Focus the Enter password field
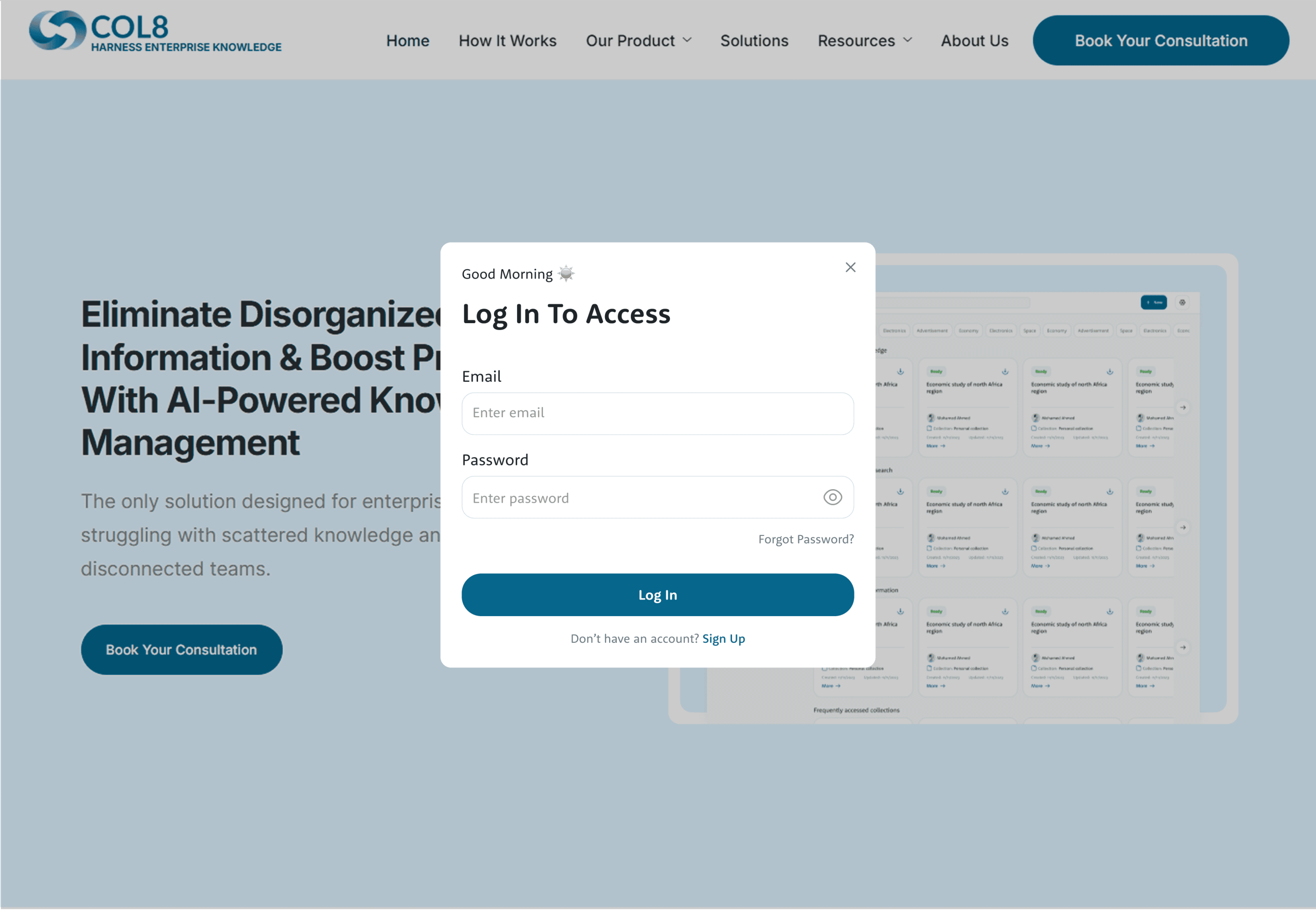 [x=639, y=498]
